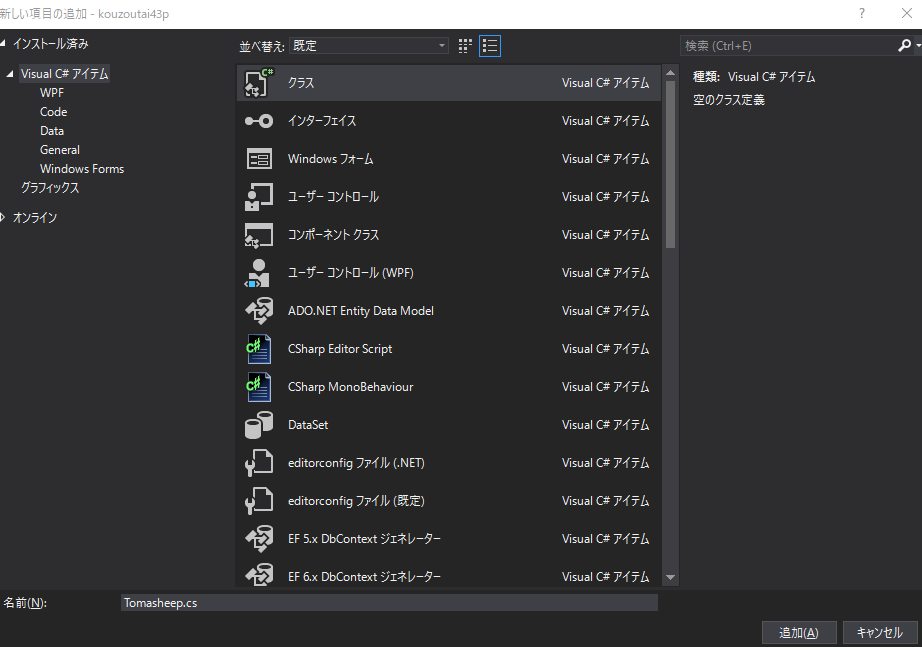Viewport: 922px width, 647px height.
Task: Select the Data category
Action: click(x=52, y=131)
